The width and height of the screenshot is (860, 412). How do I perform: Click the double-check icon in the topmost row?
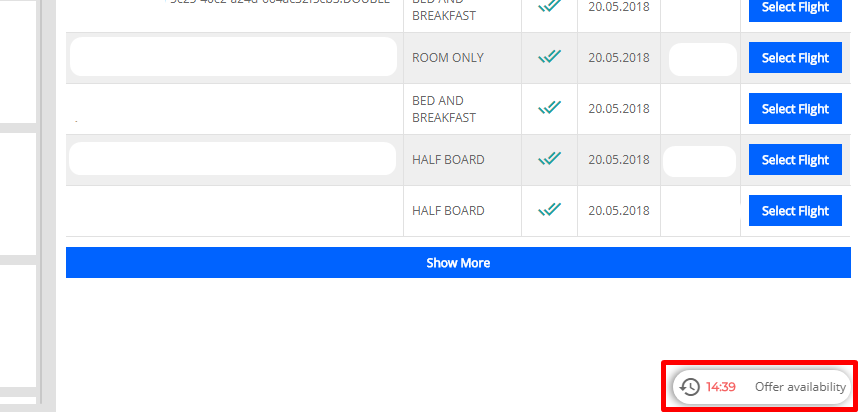[x=549, y=6]
